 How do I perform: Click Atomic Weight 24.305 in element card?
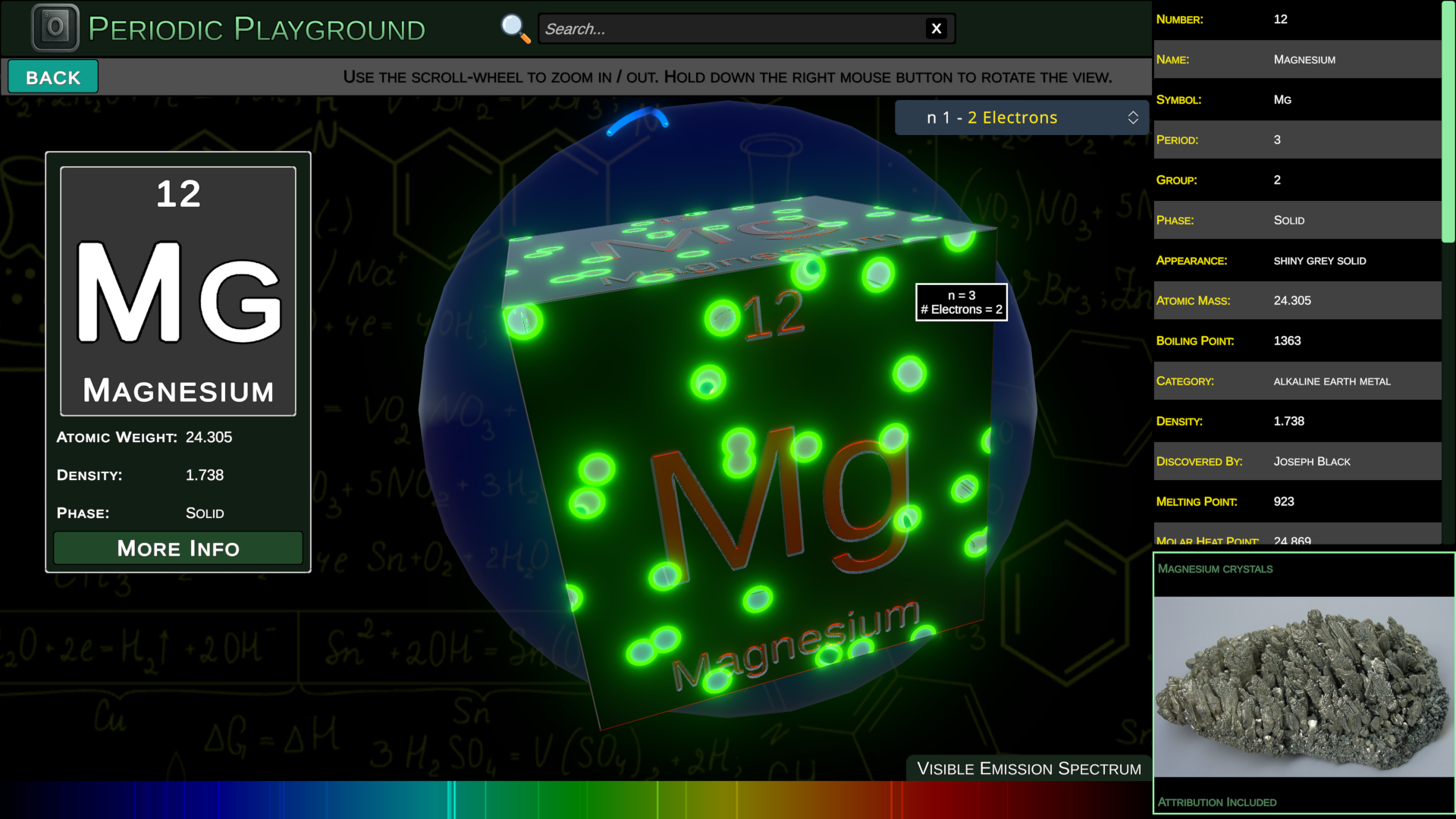pos(144,438)
